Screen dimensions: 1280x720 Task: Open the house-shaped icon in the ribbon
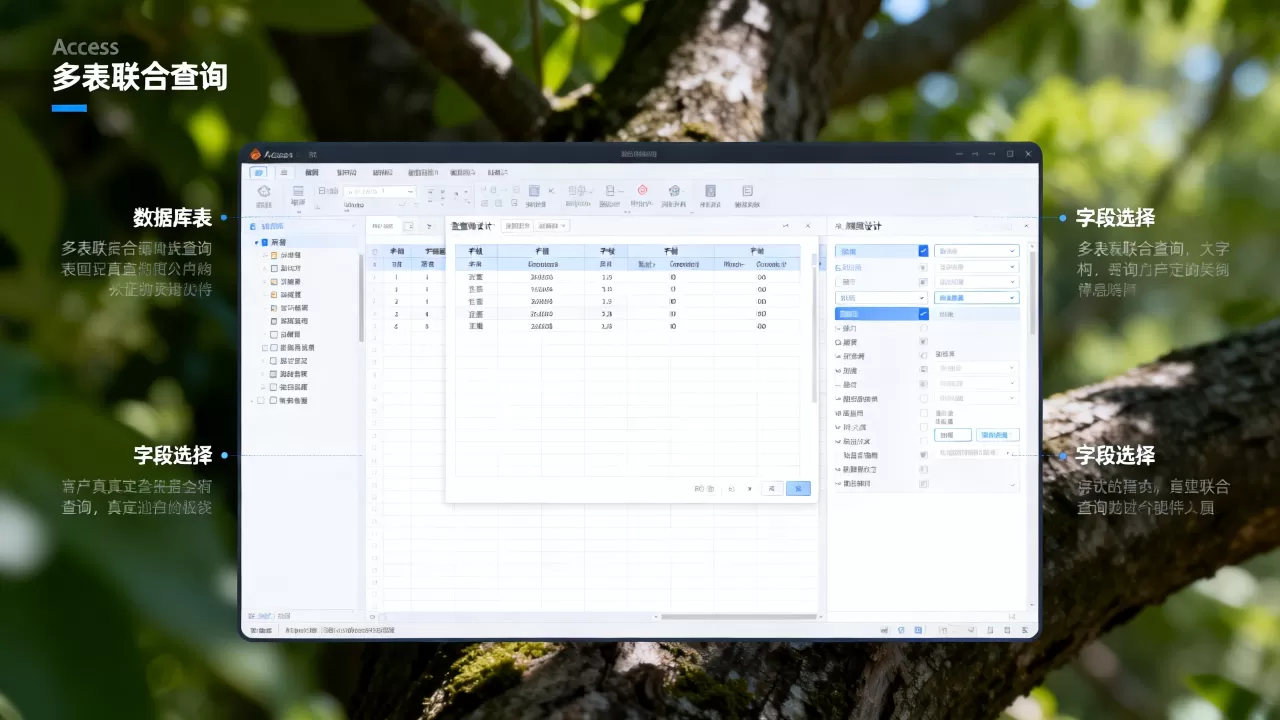(x=264, y=191)
